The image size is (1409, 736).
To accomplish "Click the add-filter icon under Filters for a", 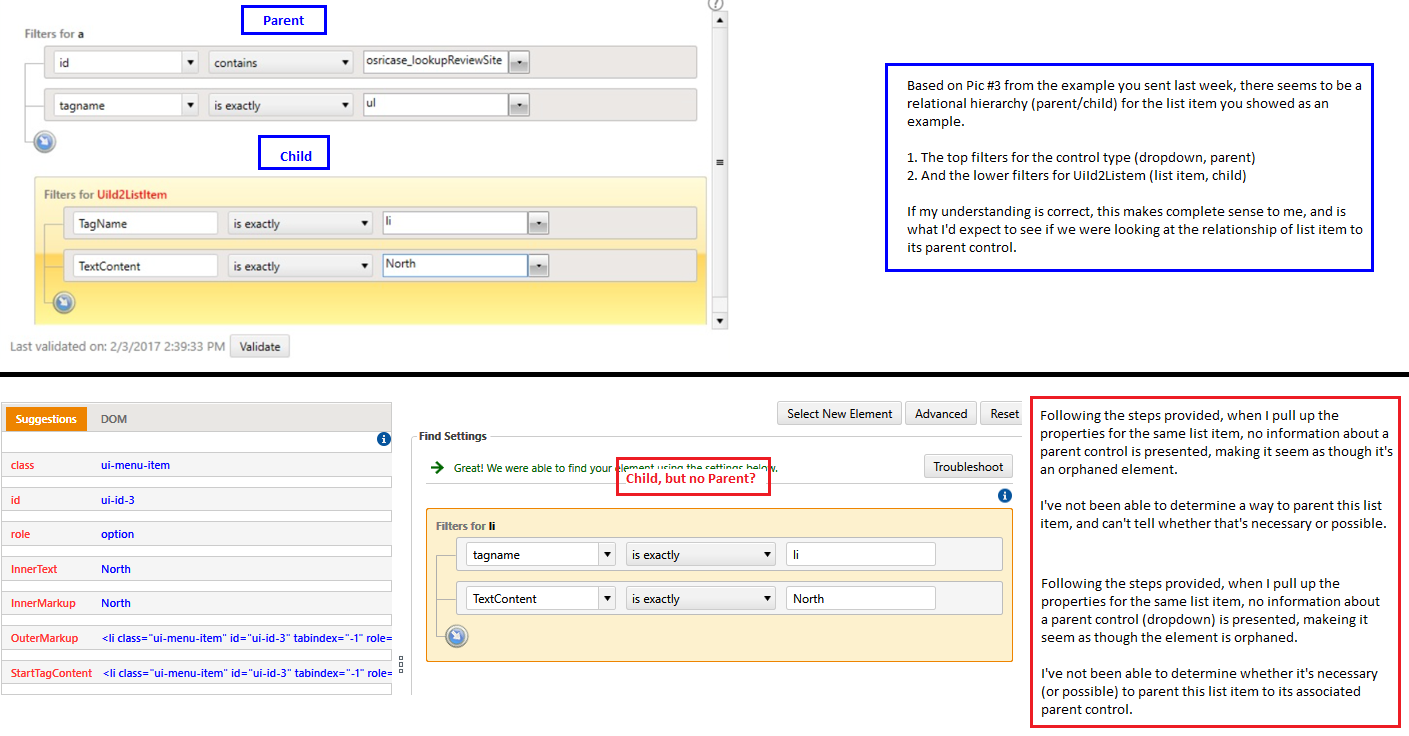I will 44,142.
